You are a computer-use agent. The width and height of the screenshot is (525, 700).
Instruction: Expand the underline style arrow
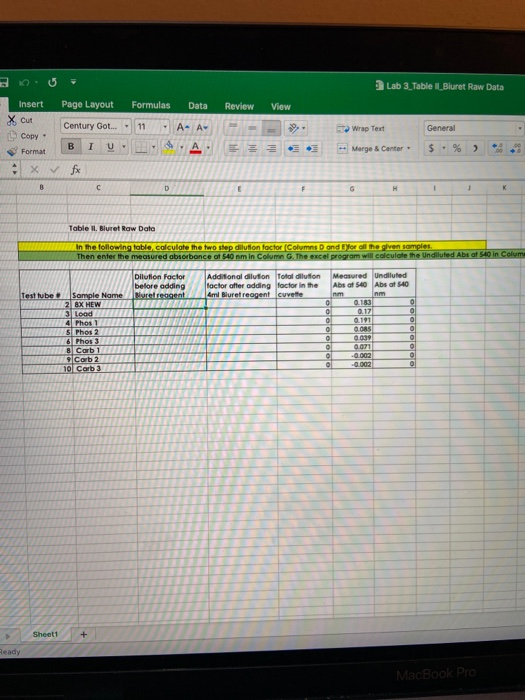[x=124, y=147]
